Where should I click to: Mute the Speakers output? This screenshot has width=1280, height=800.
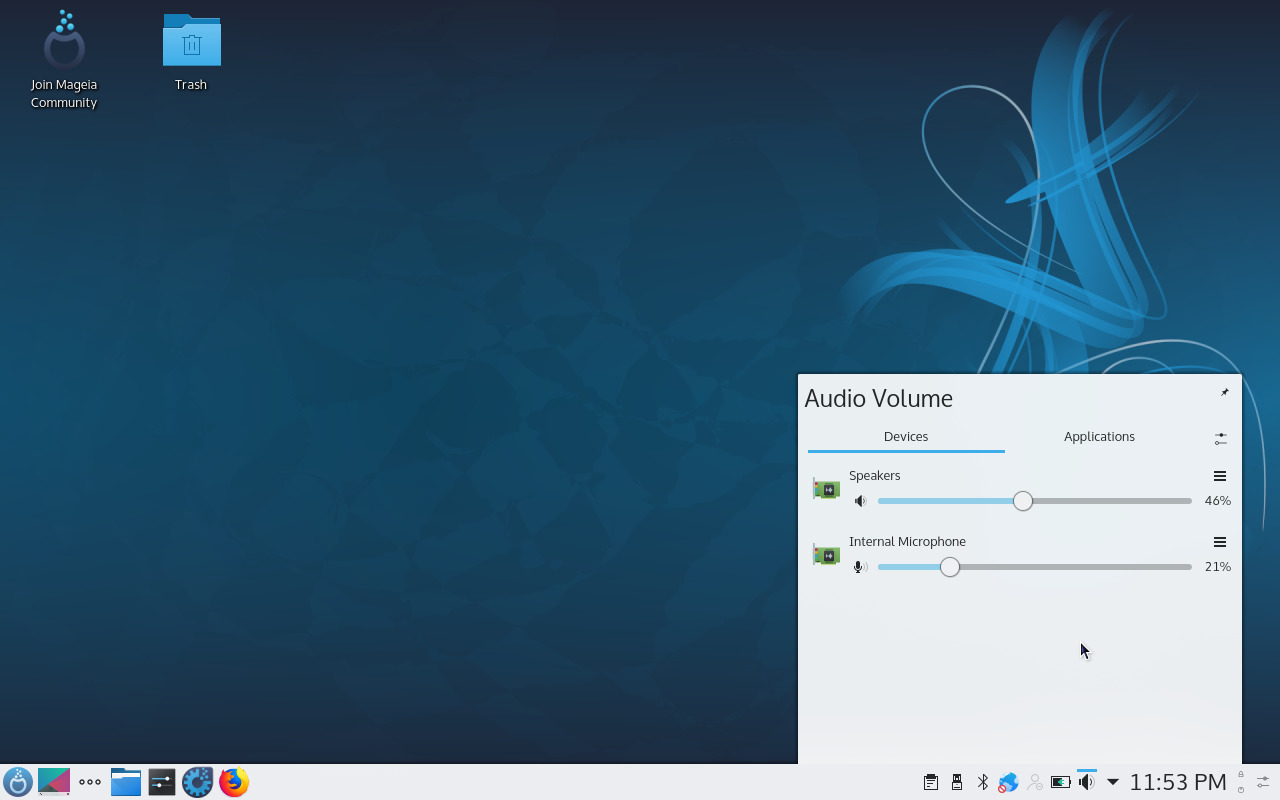click(x=860, y=500)
